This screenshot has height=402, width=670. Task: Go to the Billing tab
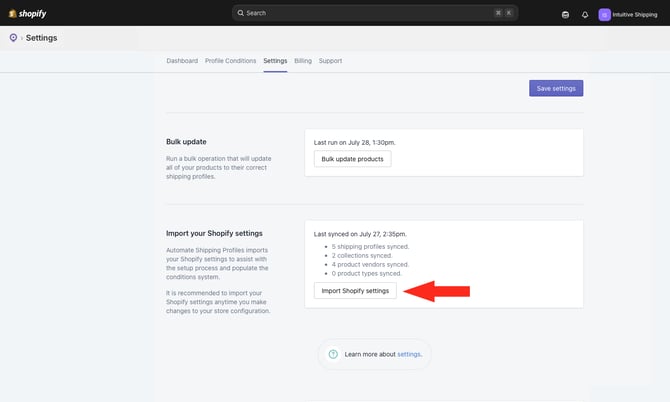coord(303,61)
